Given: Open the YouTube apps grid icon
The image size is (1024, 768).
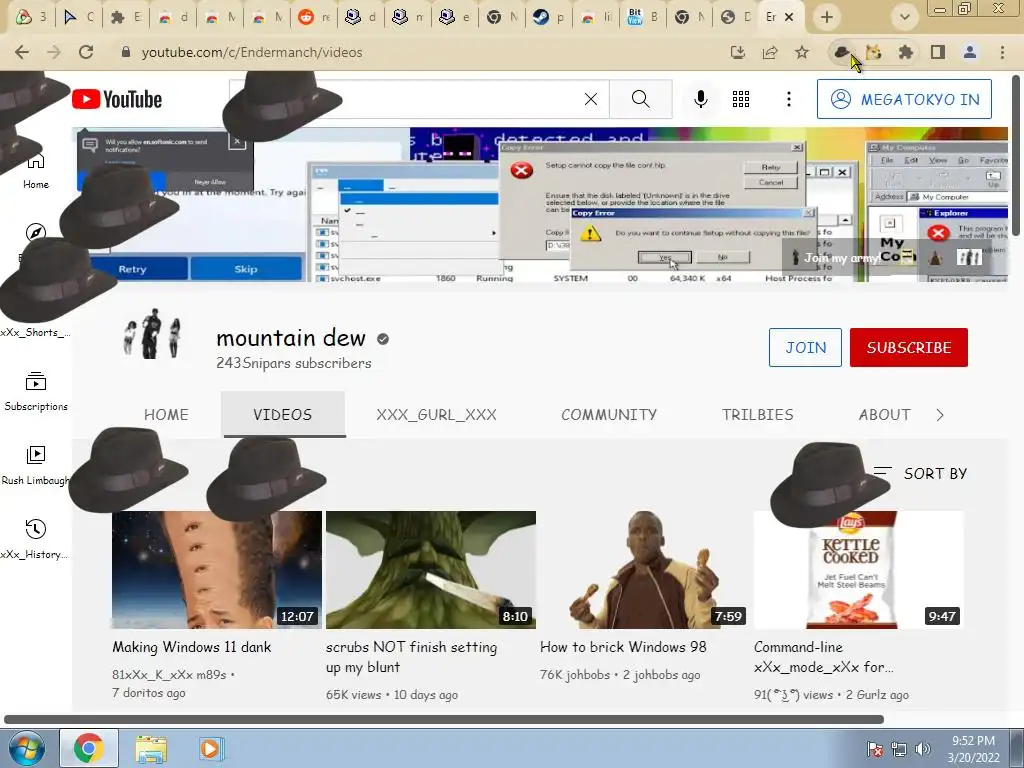Looking at the screenshot, I should click(741, 99).
